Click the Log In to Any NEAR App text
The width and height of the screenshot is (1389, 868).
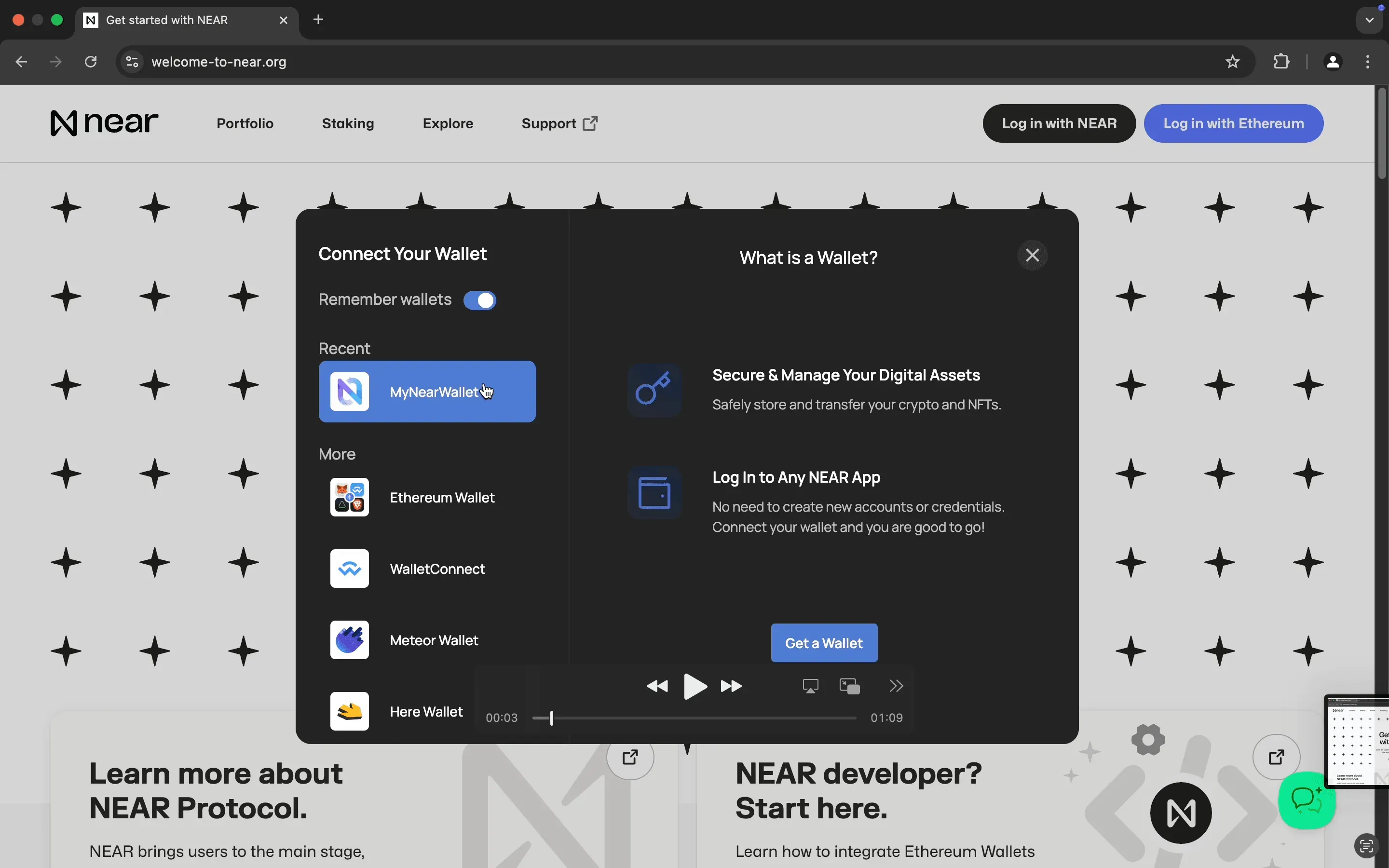pos(796,477)
